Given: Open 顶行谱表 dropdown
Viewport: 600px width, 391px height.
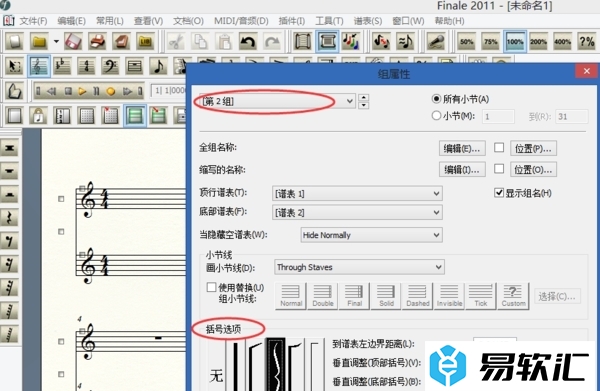Looking at the screenshot, I should (357, 194).
